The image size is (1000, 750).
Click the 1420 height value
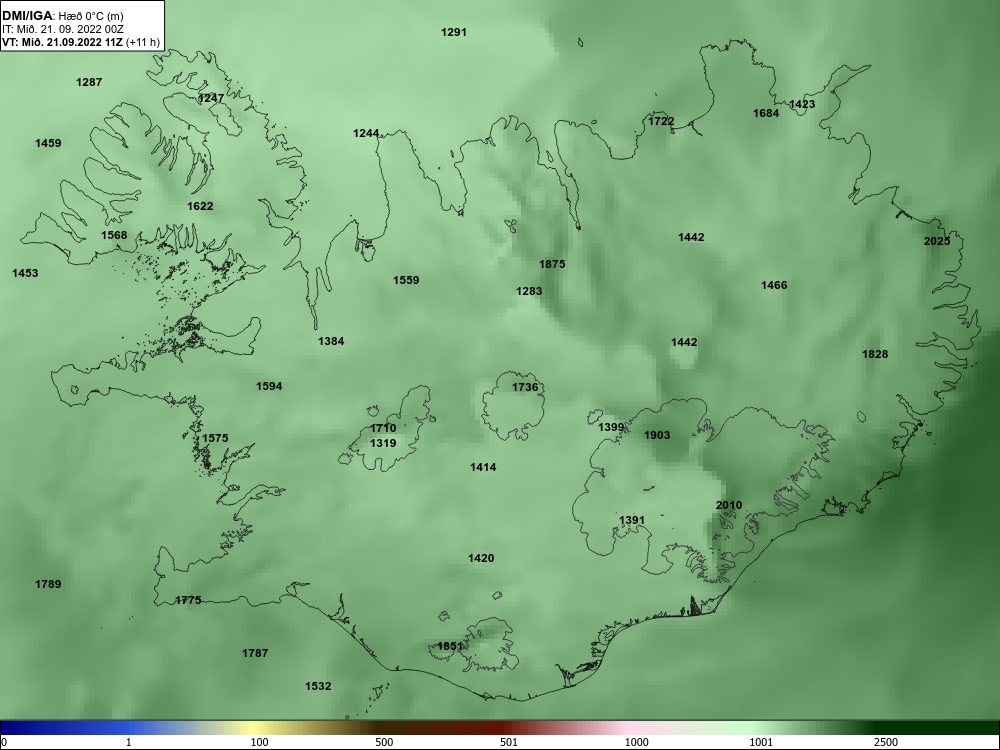[481, 558]
